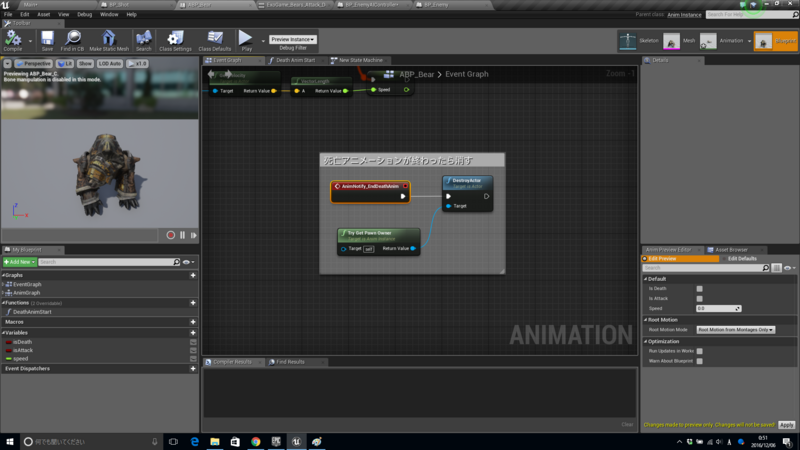Switch to Animation editor mode
The height and width of the screenshot is (450, 800).
pyautogui.click(x=721, y=40)
